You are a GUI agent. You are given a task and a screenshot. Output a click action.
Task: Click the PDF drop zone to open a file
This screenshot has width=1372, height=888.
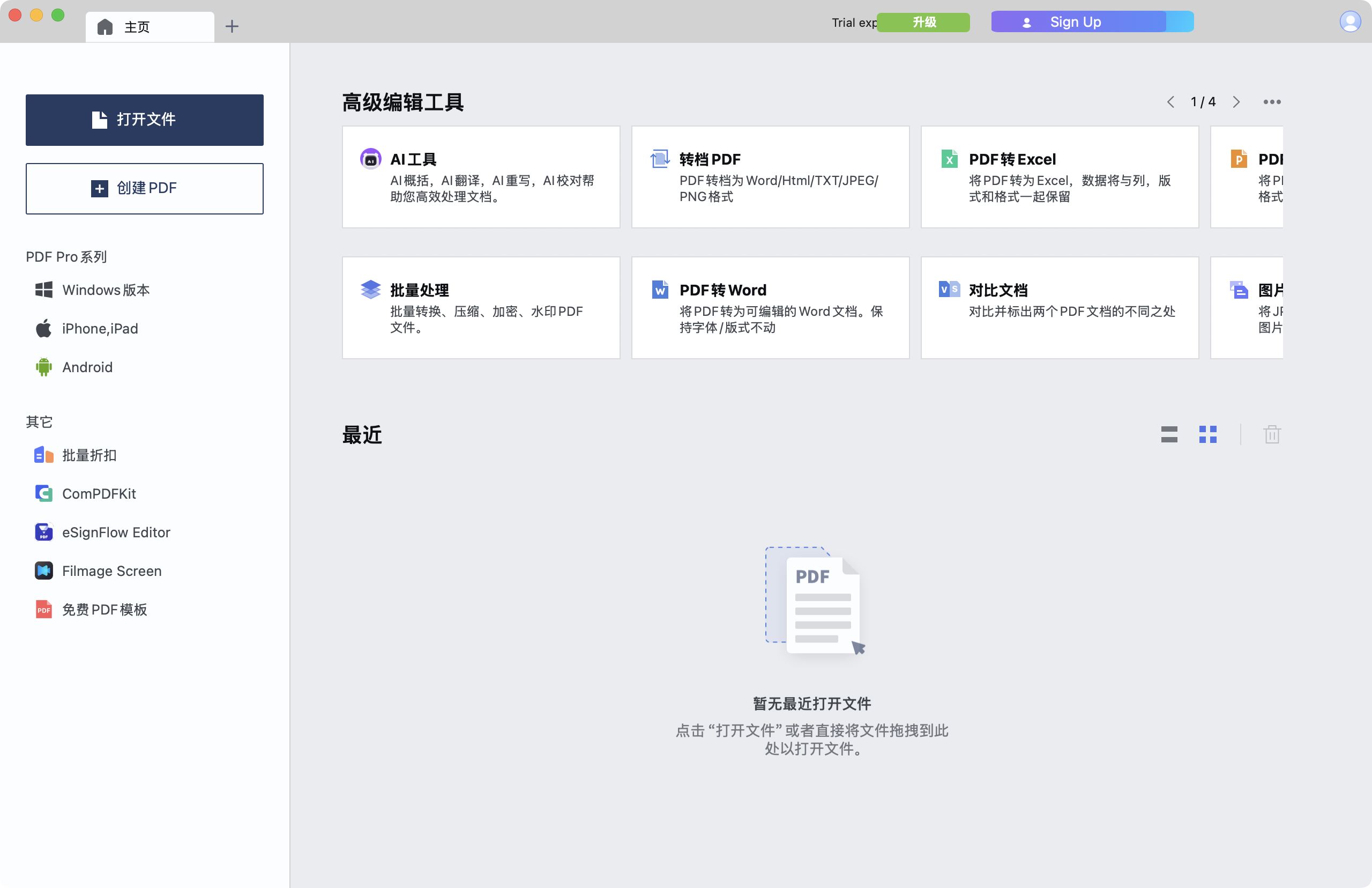813,603
